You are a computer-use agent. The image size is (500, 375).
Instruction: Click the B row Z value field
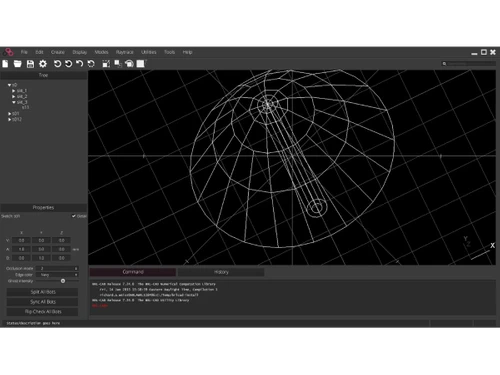(x=62, y=258)
